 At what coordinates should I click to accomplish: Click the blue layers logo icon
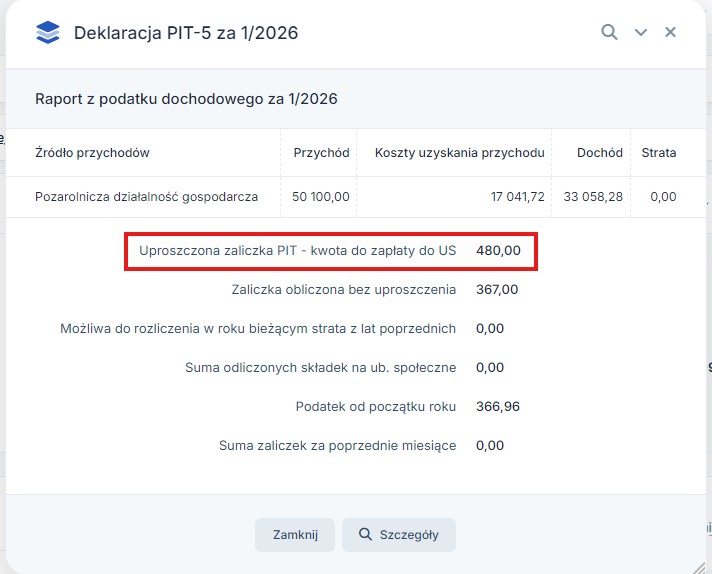pyautogui.click(x=47, y=33)
